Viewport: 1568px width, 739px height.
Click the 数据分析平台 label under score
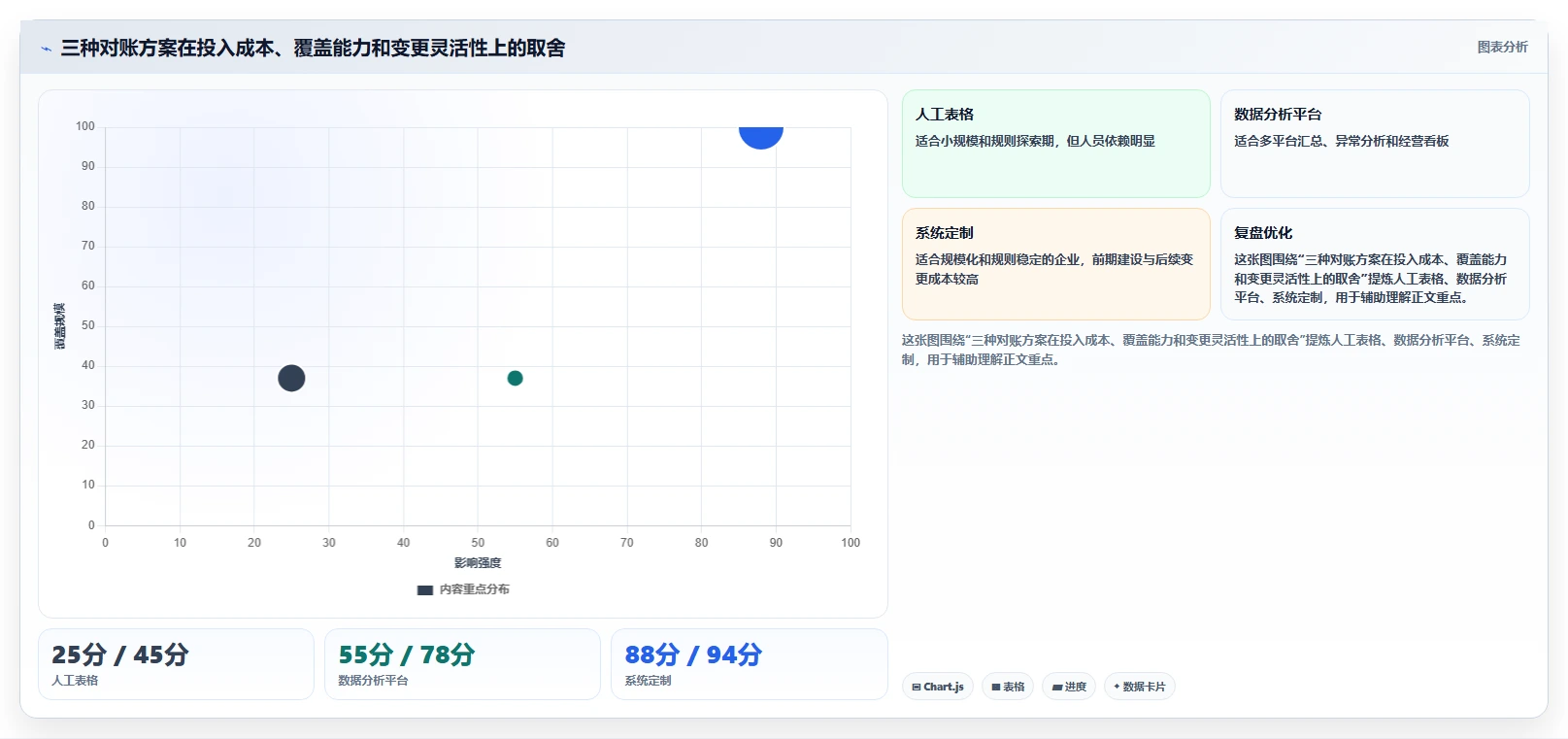[x=373, y=681]
